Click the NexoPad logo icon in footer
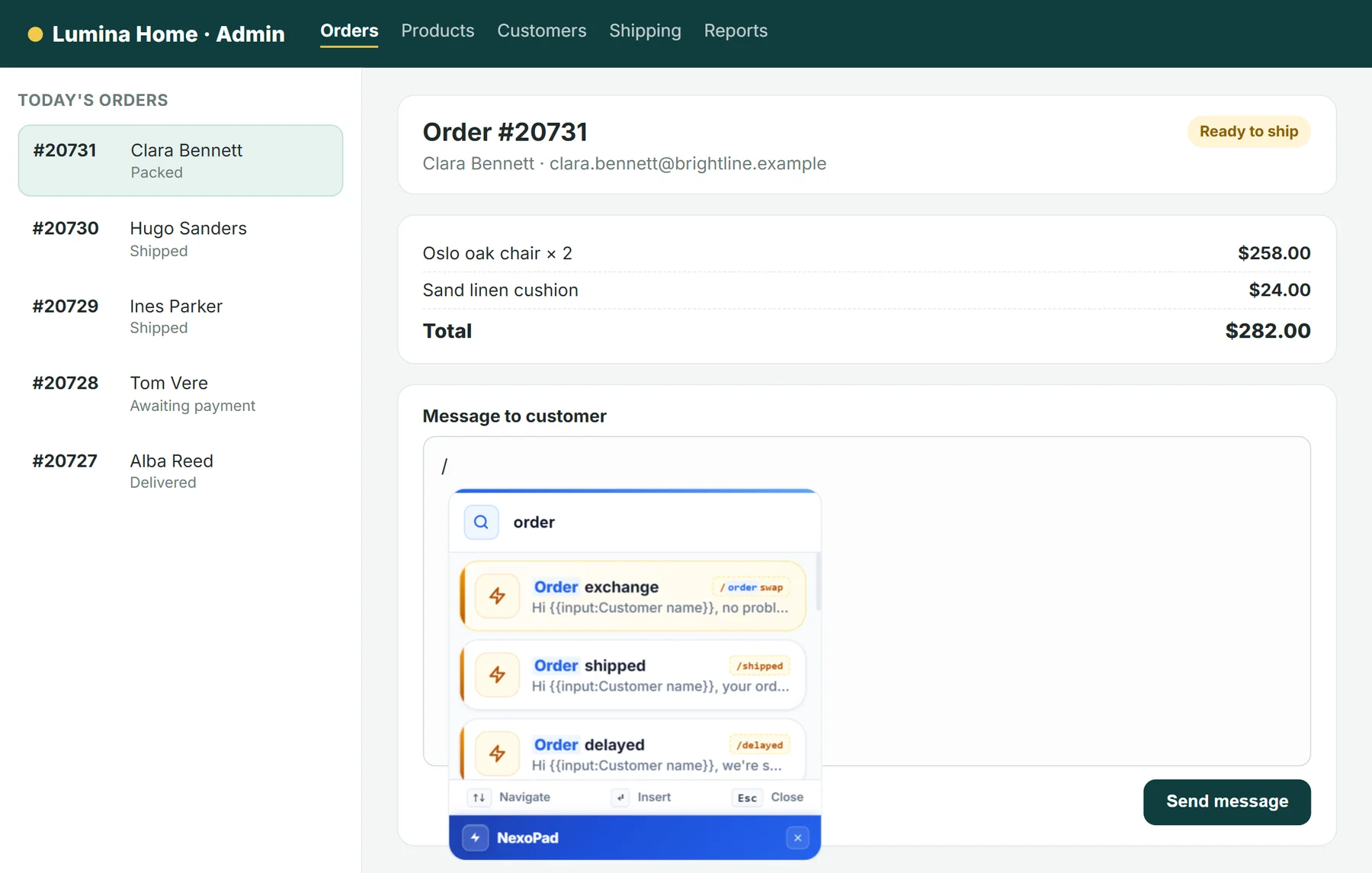This screenshot has height=873, width=1372. (x=475, y=838)
